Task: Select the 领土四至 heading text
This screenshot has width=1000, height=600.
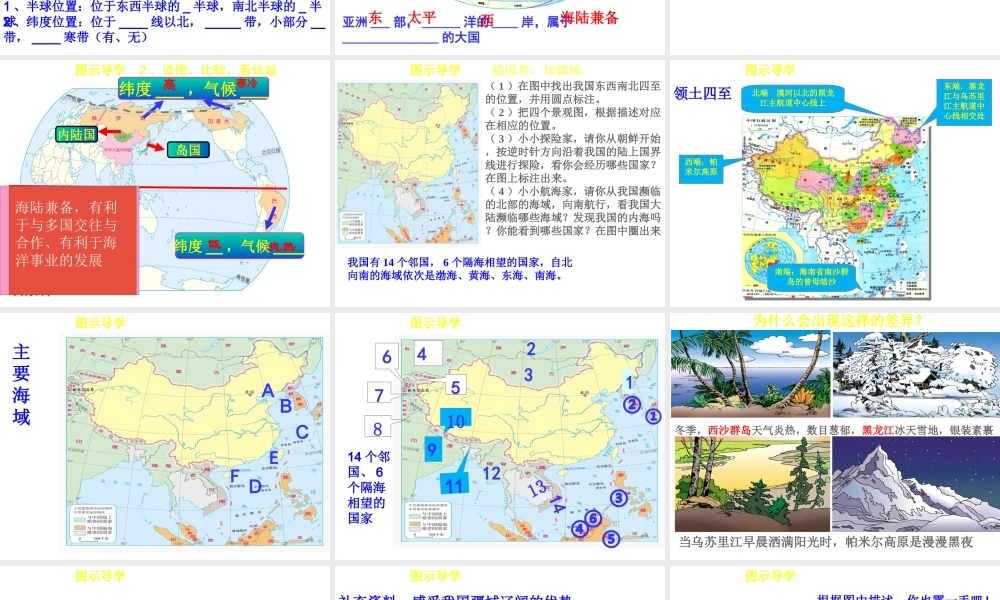Action: [x=703, y=93]
